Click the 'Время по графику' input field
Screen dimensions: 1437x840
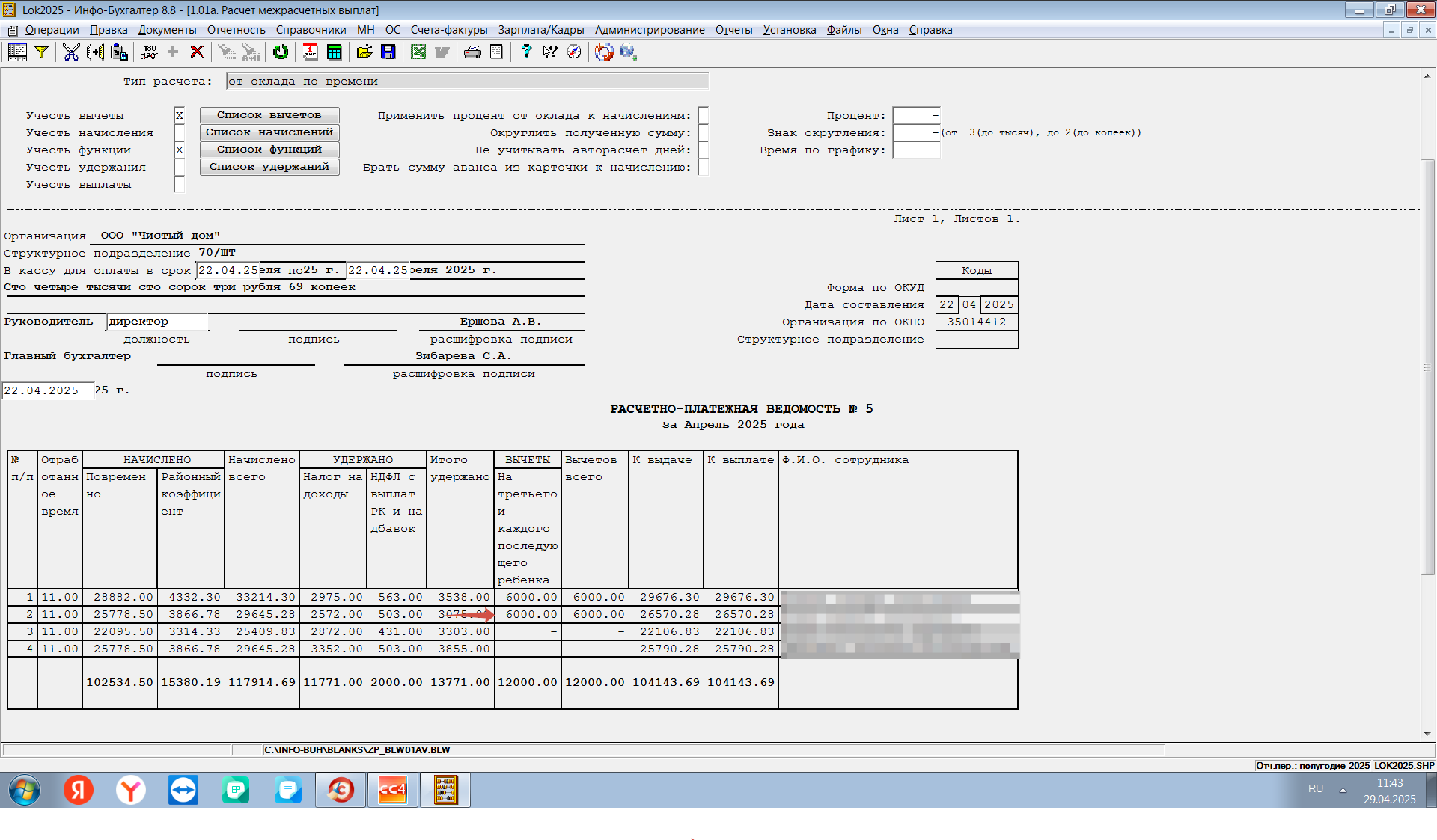tap(916, 150)
